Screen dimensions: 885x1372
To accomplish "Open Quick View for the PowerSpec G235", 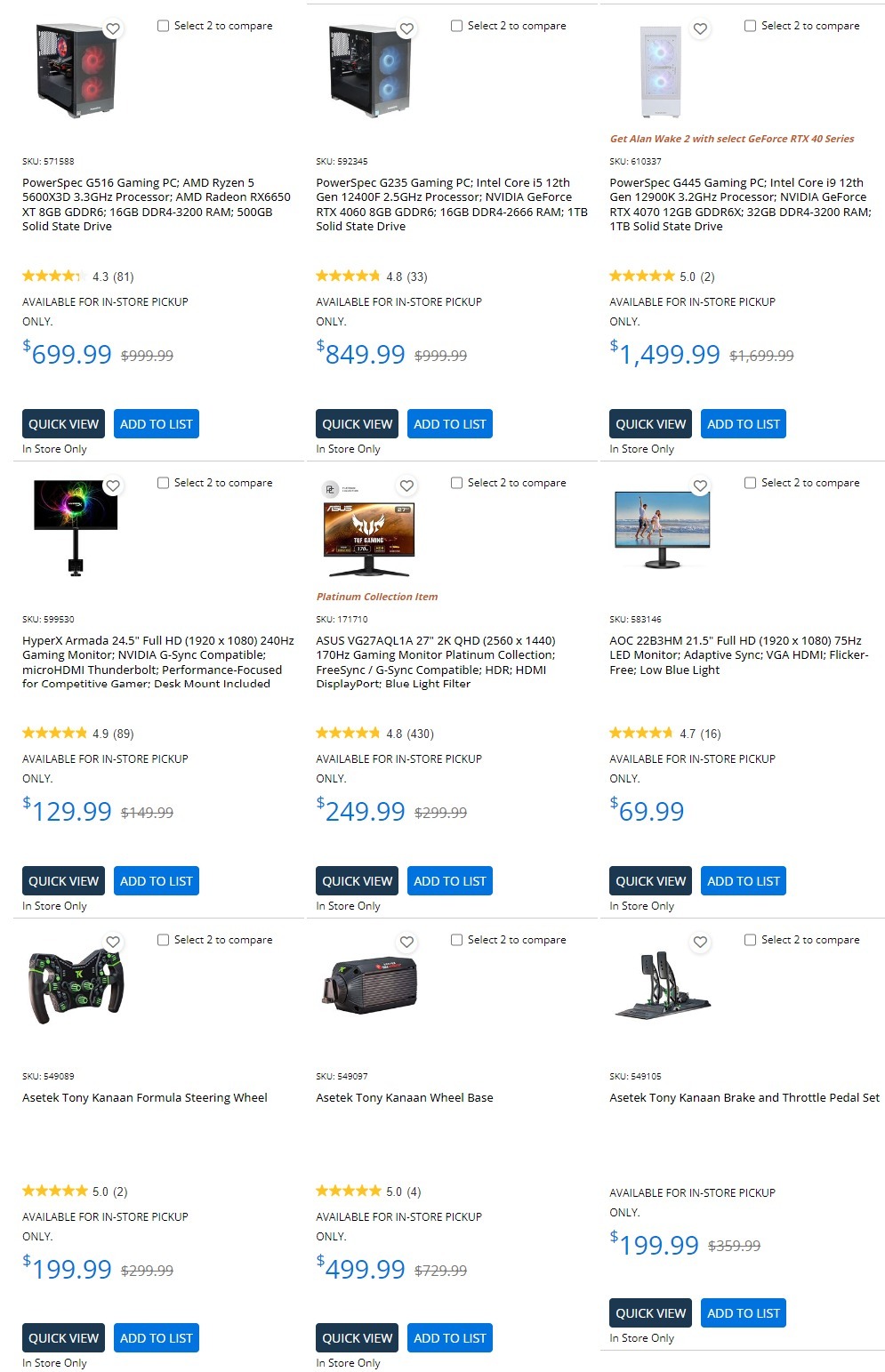I will (x=356, y=423).
